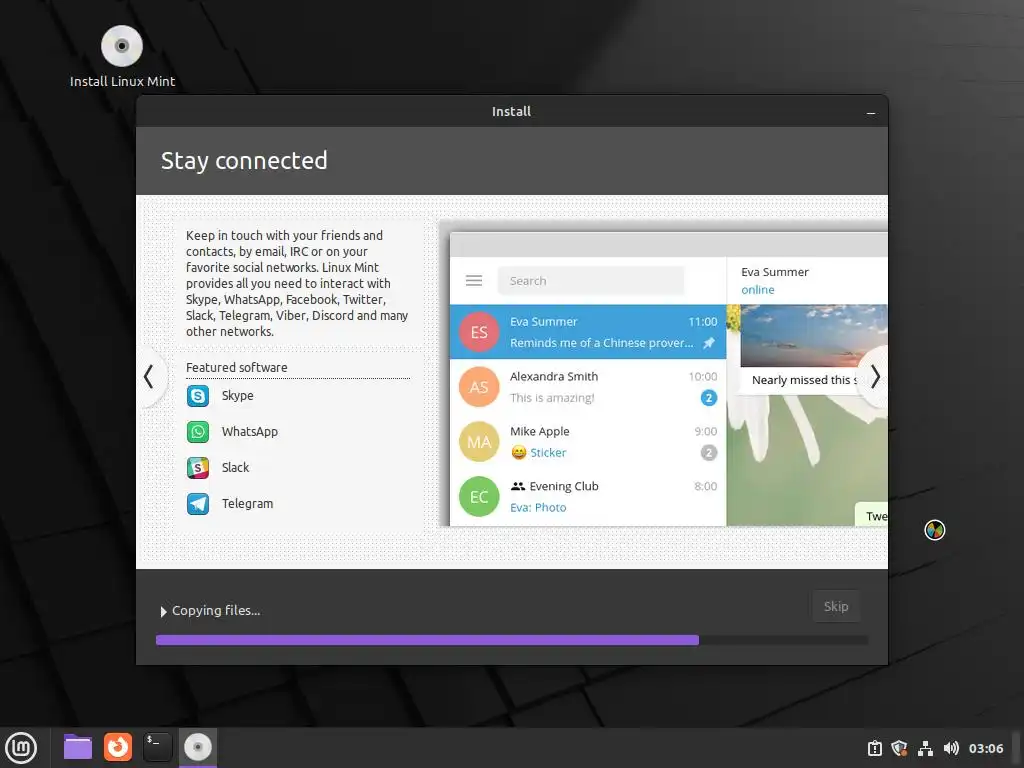Click the installation progress bar
The height and width of the screenshot is (768, 1024).
click(x=512, y=640)
